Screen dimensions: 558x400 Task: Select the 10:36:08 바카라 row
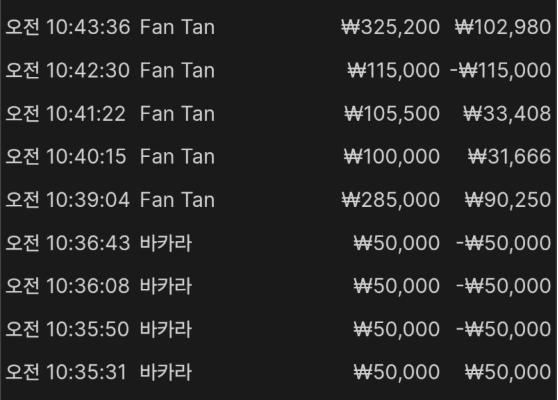pos(279,286)
